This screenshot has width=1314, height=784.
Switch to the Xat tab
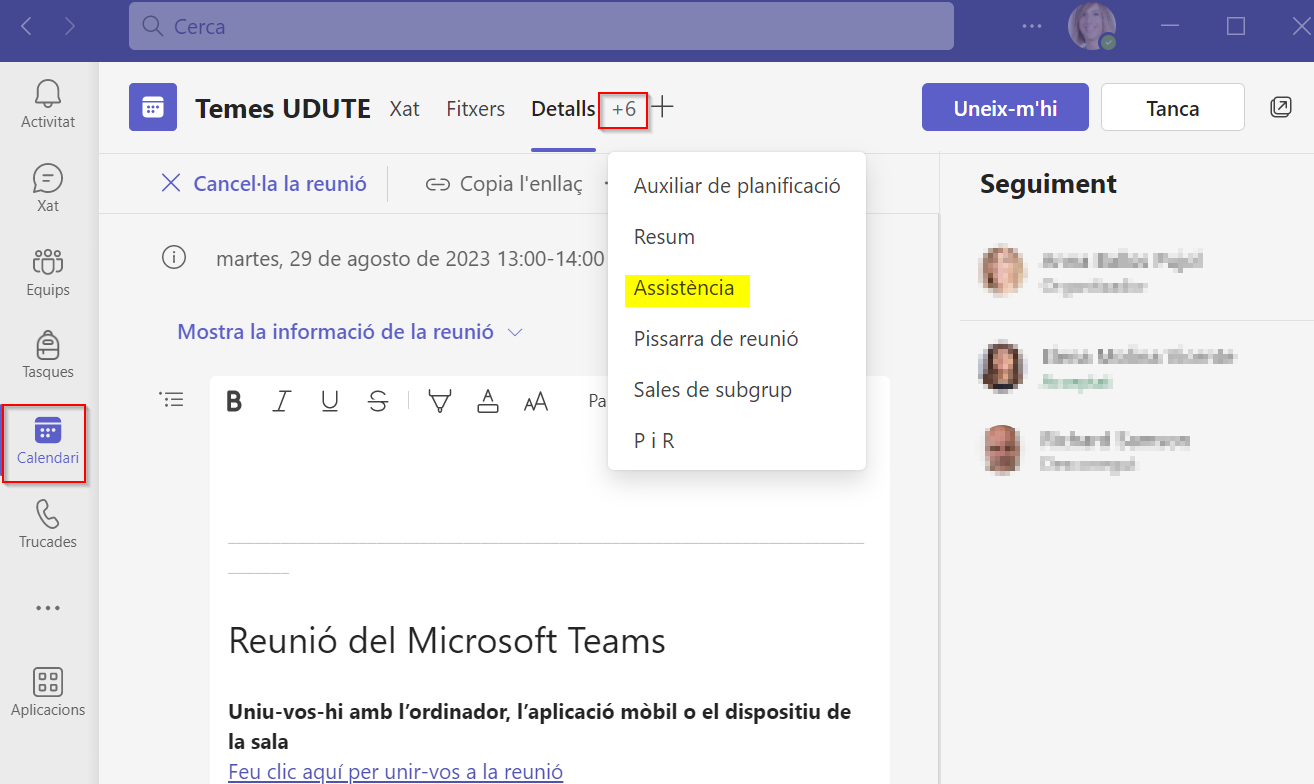[404, 109]
